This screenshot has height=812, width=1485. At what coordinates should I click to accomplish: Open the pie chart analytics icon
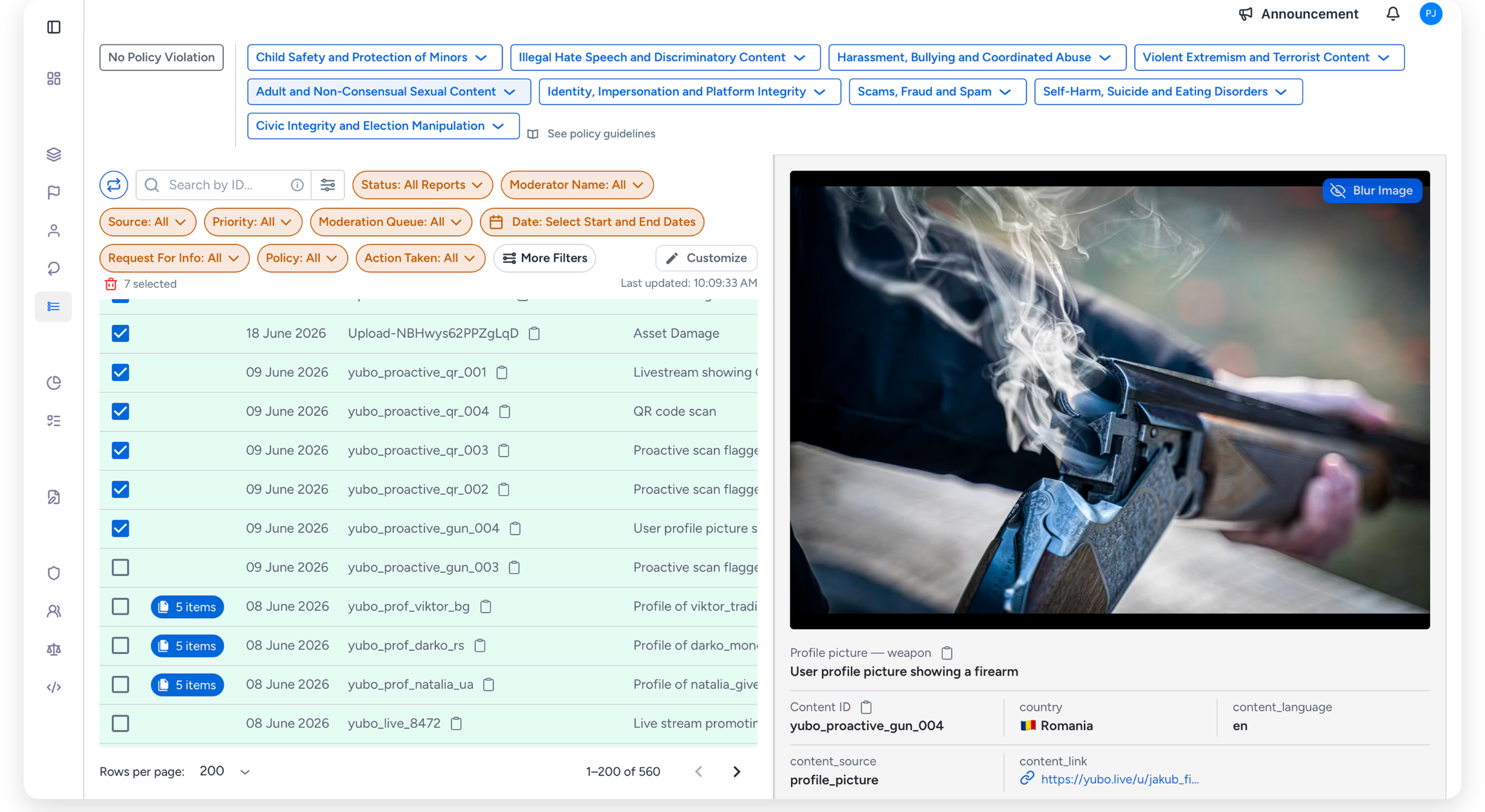(54, 383)
